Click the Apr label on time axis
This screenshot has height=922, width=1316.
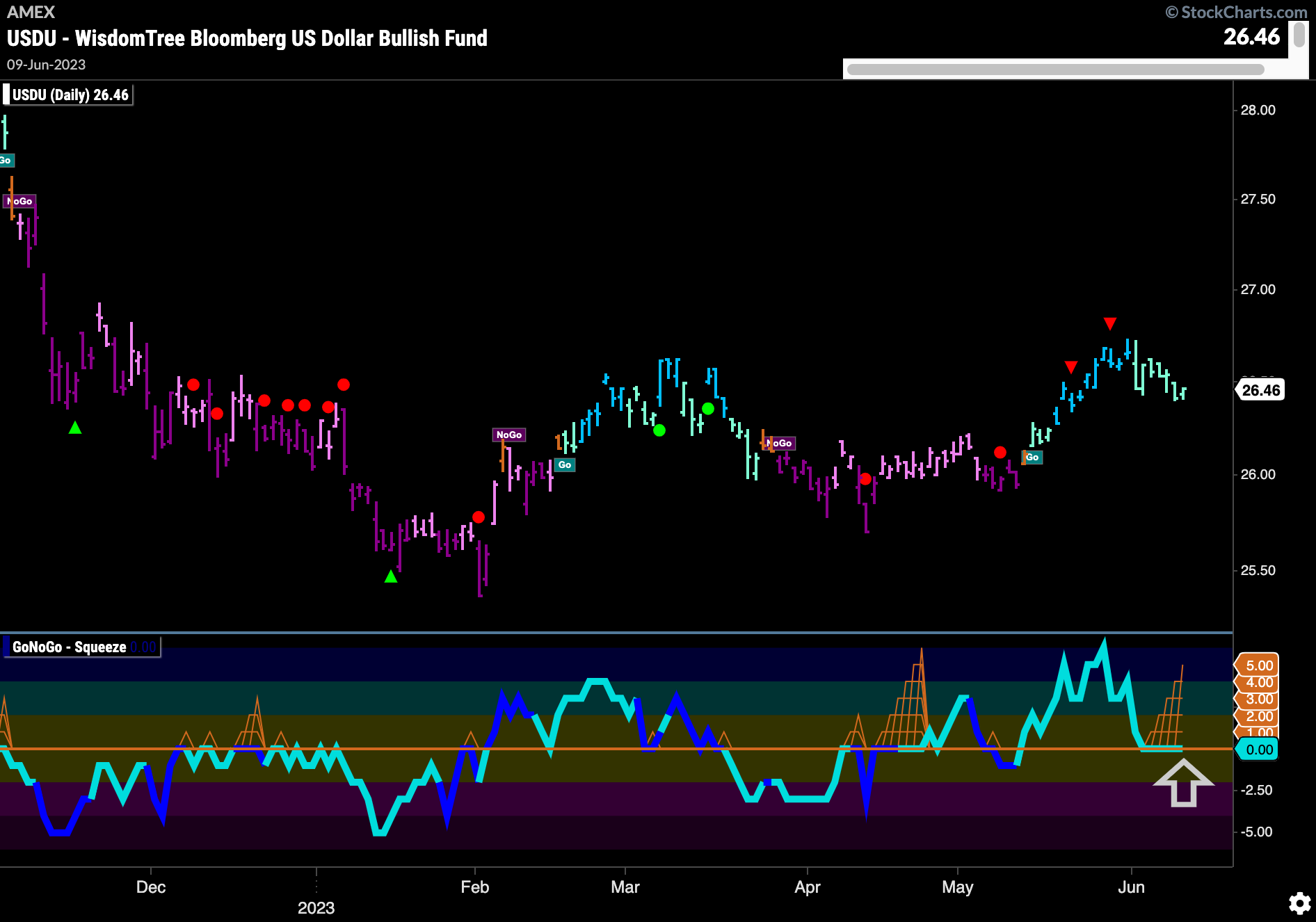(808, 887)
